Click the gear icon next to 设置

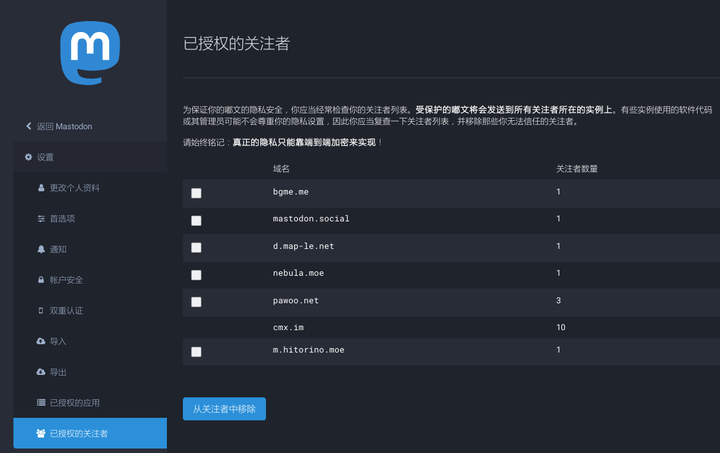pyautogui.click(x=28, y=157)
